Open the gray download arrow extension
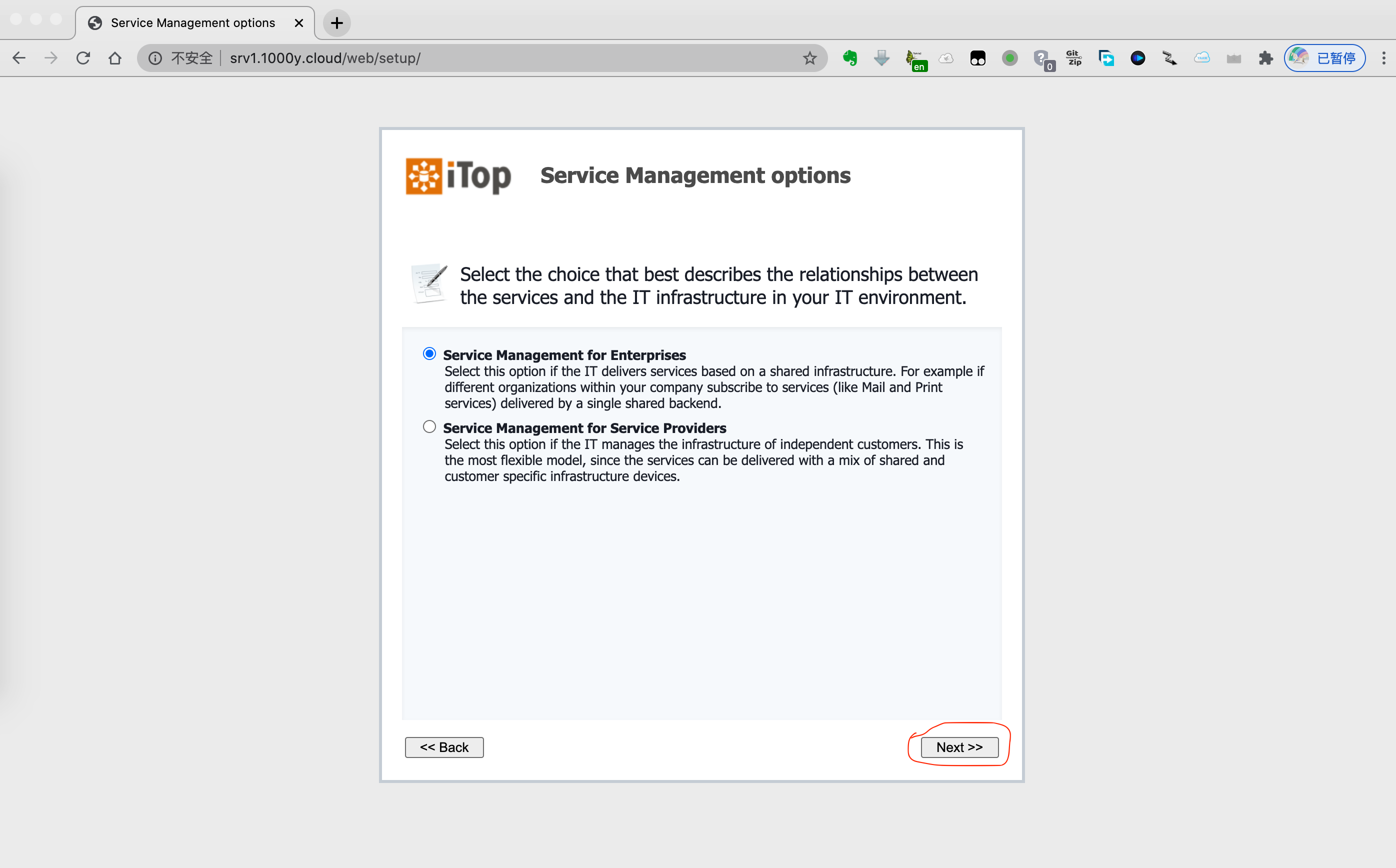 (881, 58)
